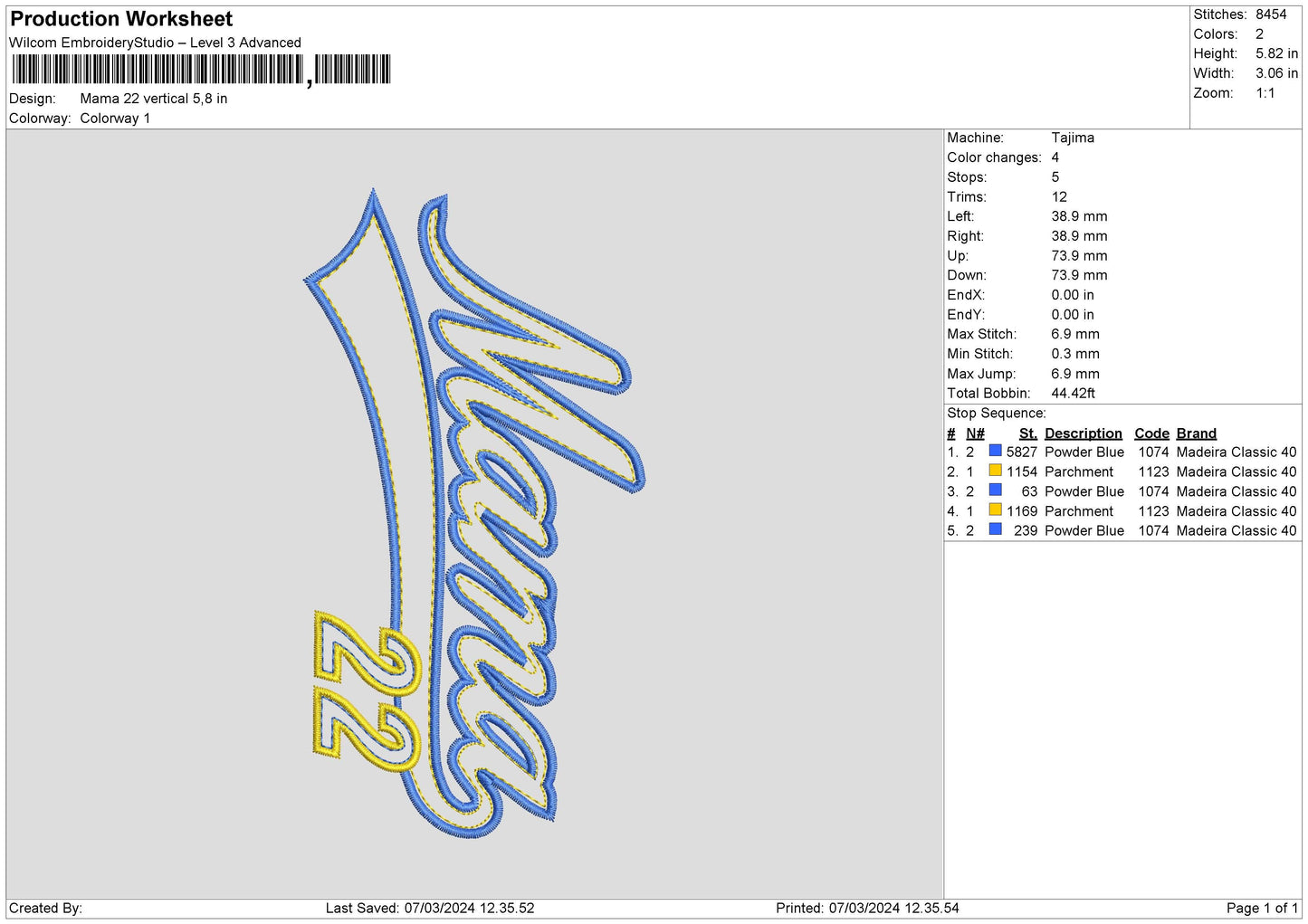1308x924 pixels.
Task: Click stitch count 1169 in stop 4
Action: 1021,511
